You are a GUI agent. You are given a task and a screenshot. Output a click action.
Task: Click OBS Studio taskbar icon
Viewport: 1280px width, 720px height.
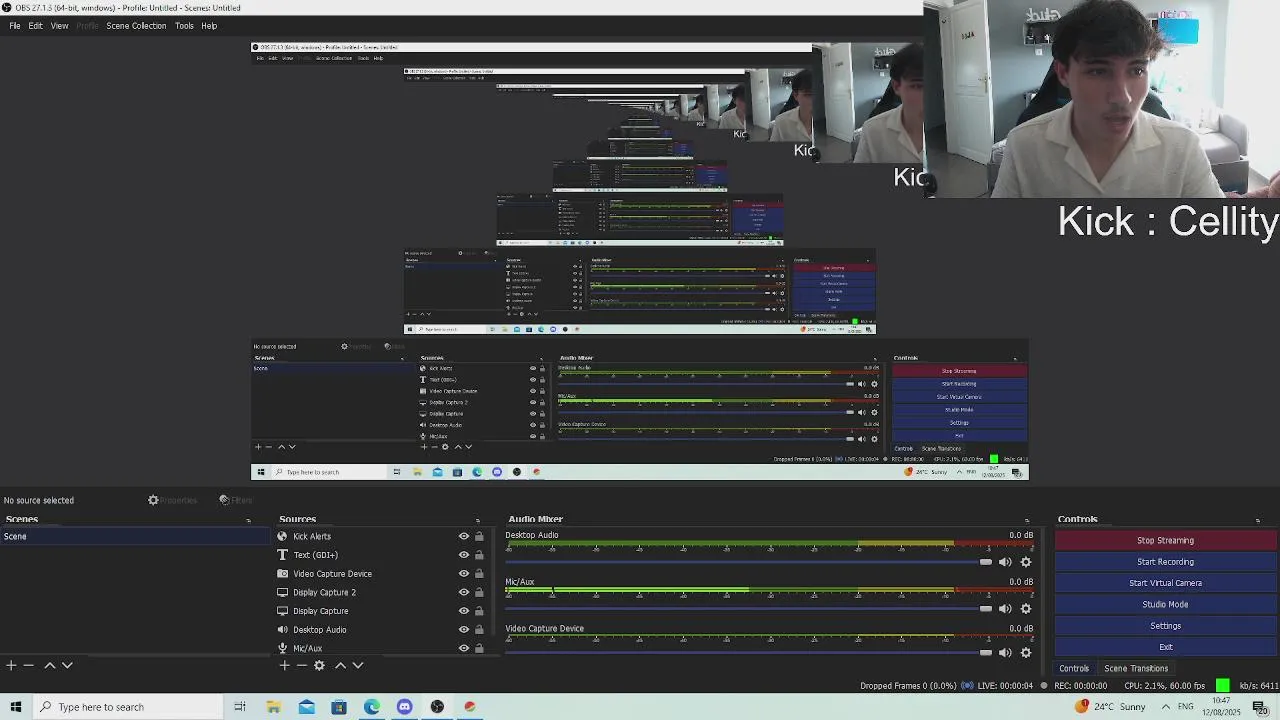coord(437,707)
